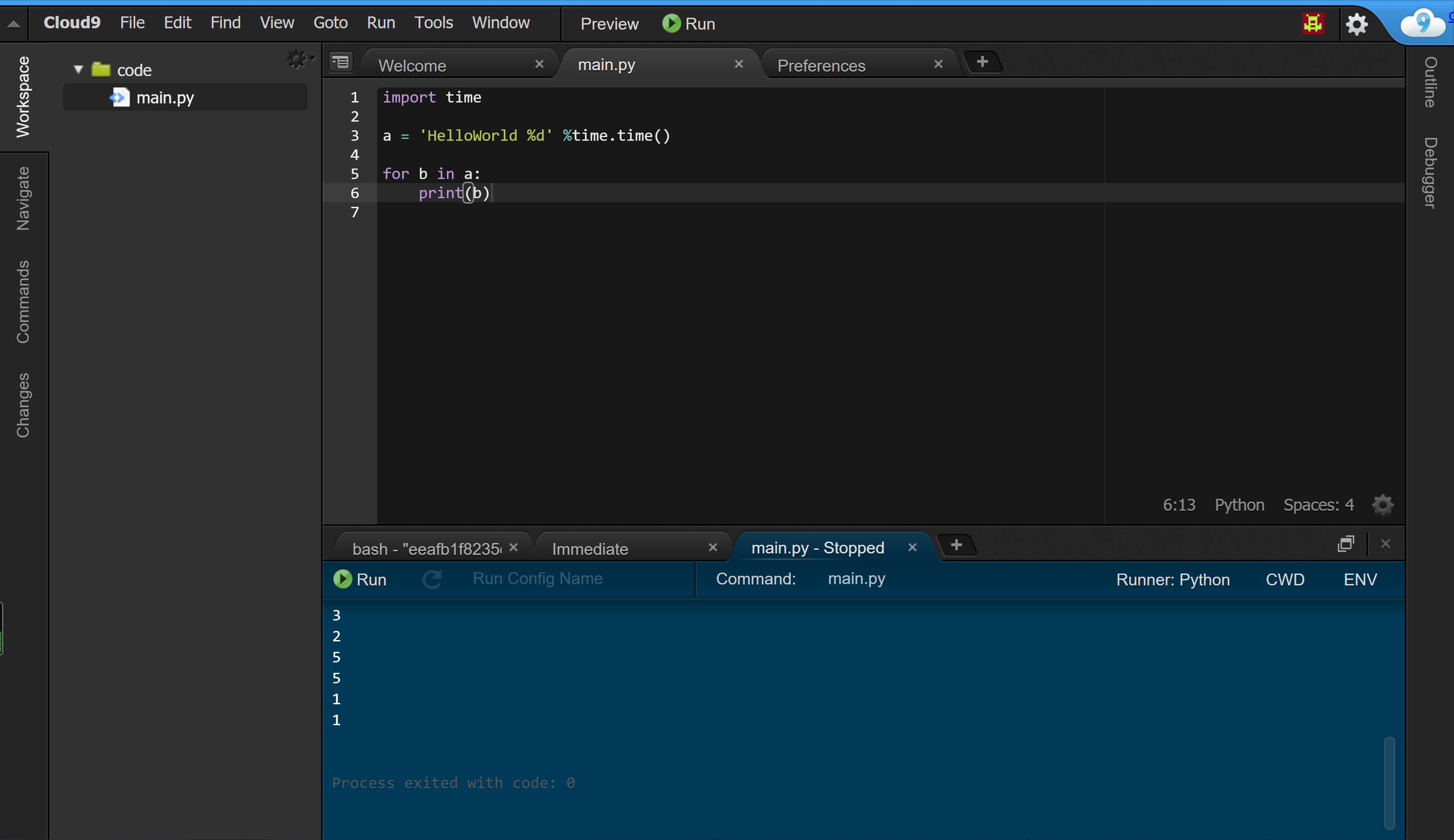This screenshot has width=1454, height=840.
Task: Open the Cloud9 cloud icon menu
Action: tap(1422, 24)
